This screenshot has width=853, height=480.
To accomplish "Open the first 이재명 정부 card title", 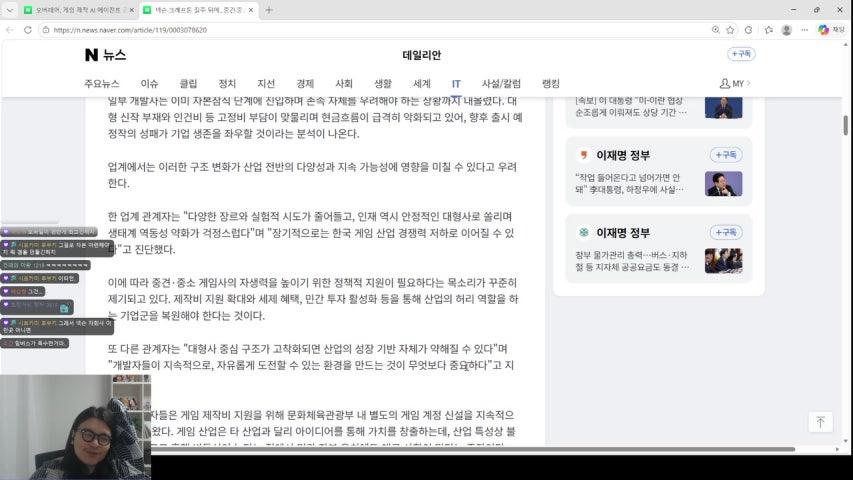I will (623, 155).
